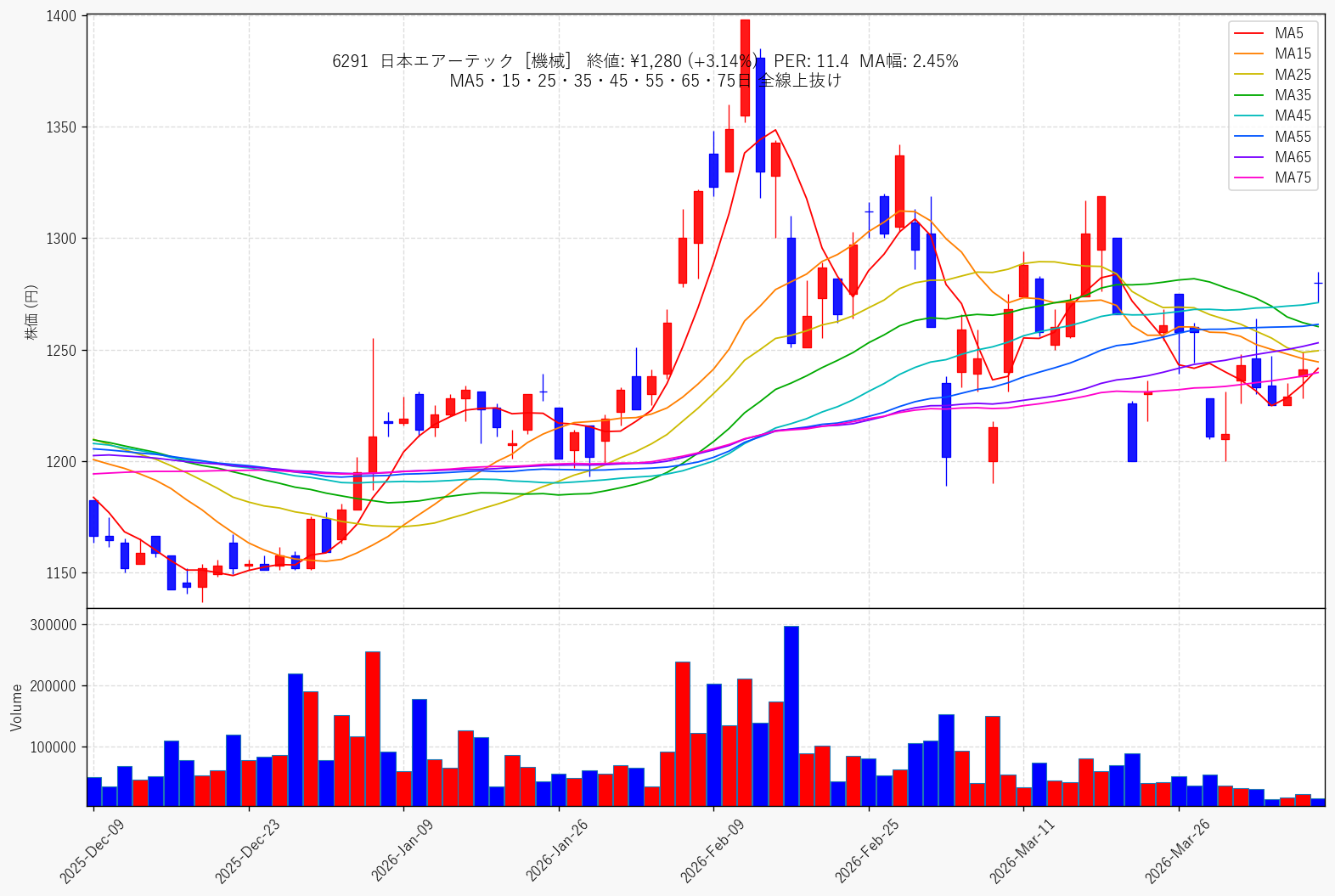This screenshot has height=896, width=1335.
Task: Click the subtitle MA5・15・25 全線上抜け
Action: 645,81
